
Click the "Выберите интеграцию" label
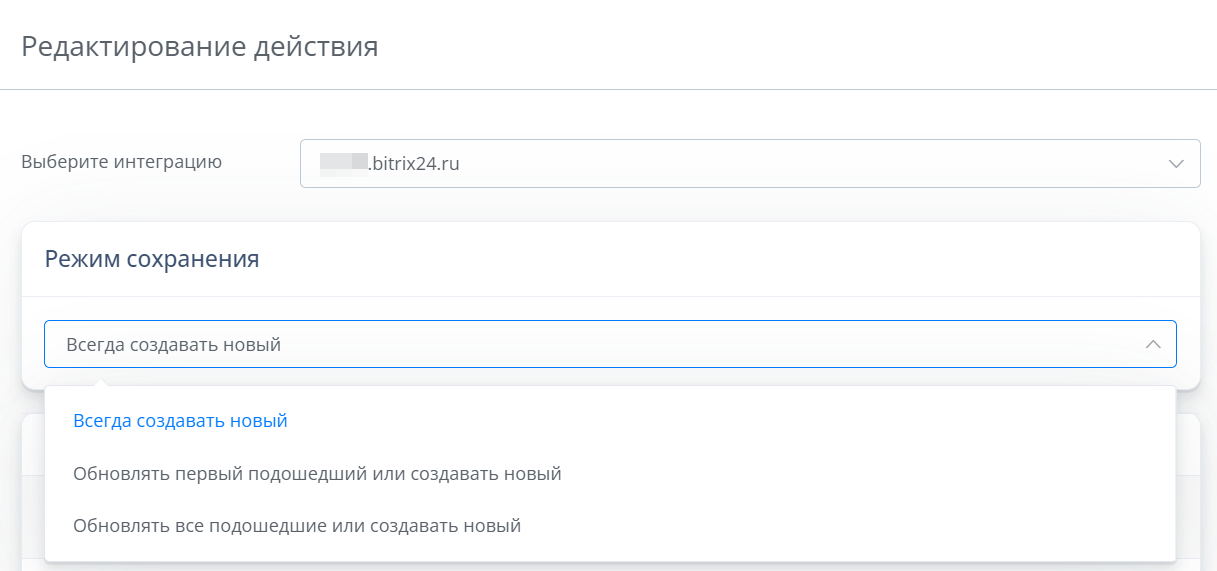point(121,161)
